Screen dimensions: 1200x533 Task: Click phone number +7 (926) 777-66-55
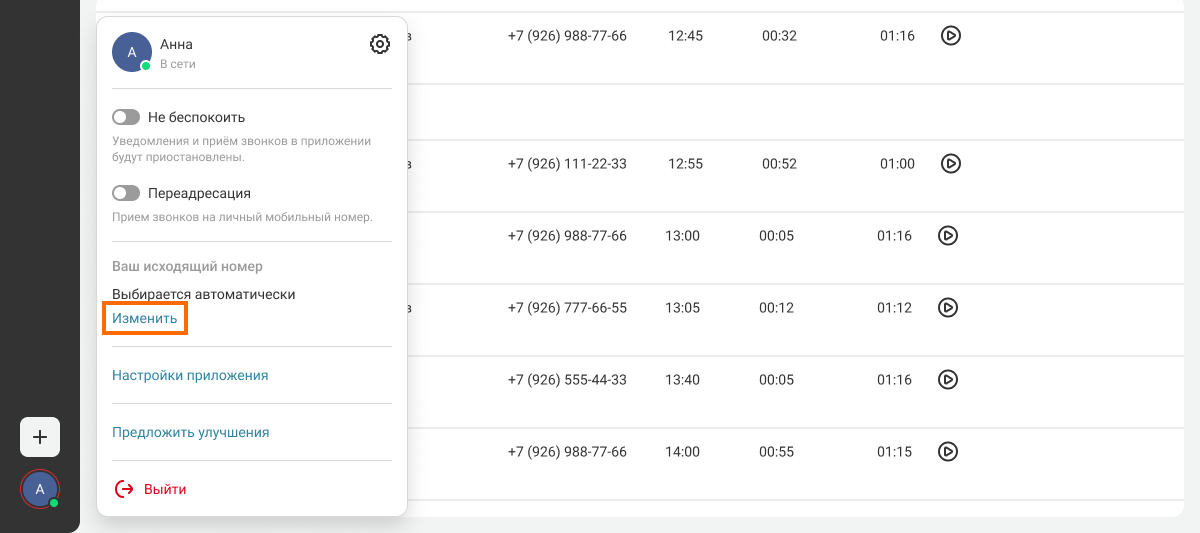click(x=567, y=308)
